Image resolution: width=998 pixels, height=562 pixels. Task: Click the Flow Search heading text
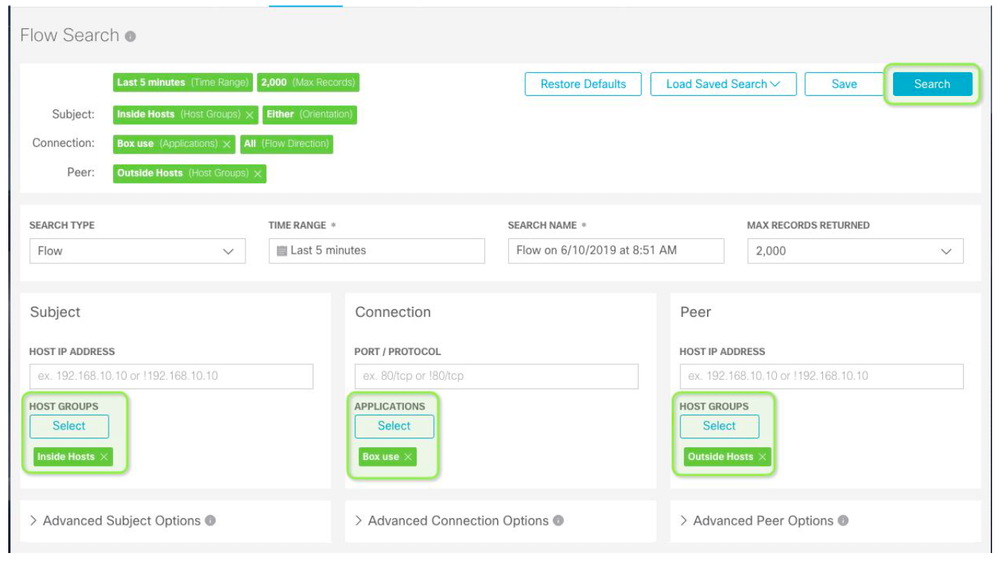point(69,35)
